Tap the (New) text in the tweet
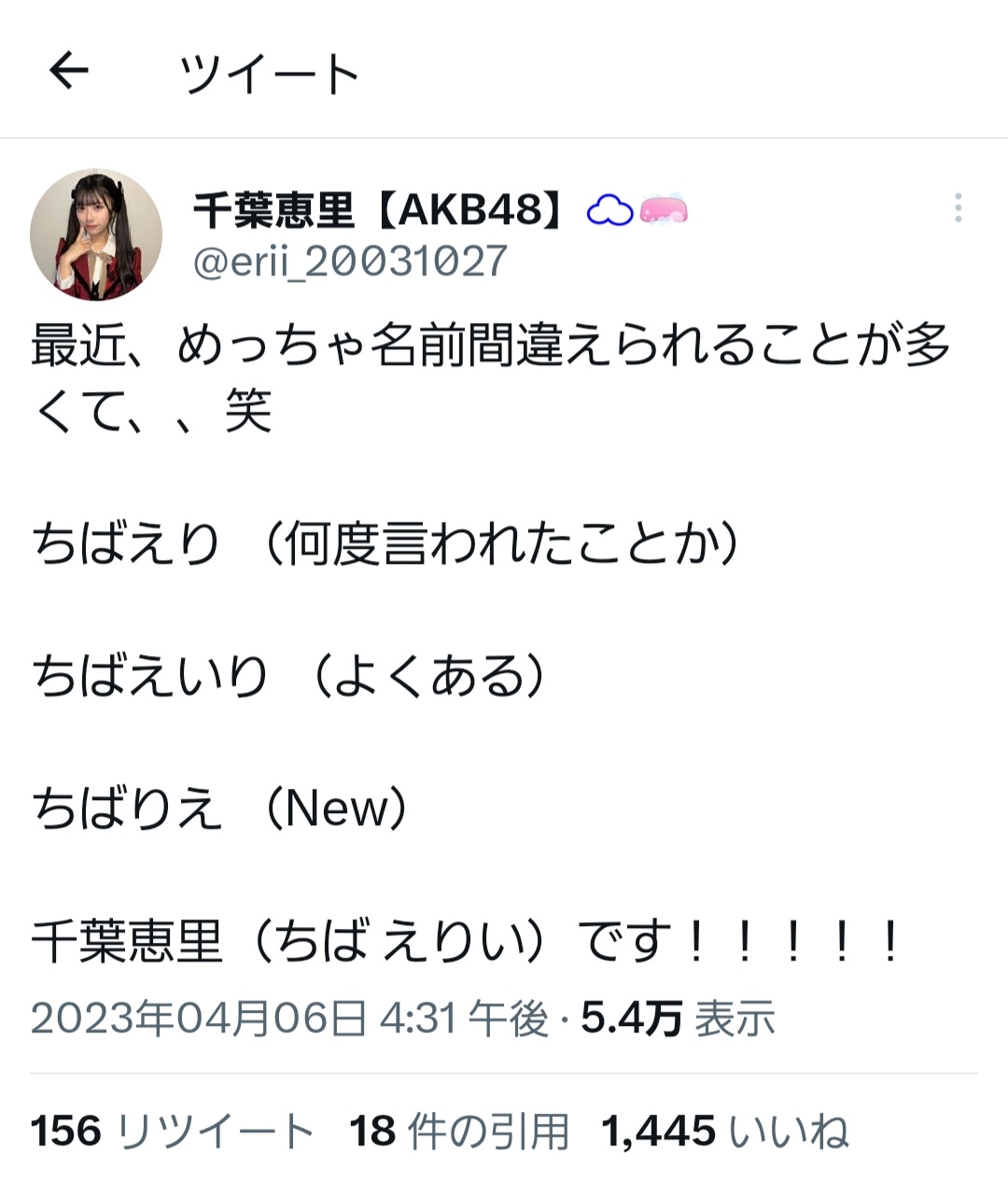This screenshot has width=1008, height=1181. click(336, 809)
